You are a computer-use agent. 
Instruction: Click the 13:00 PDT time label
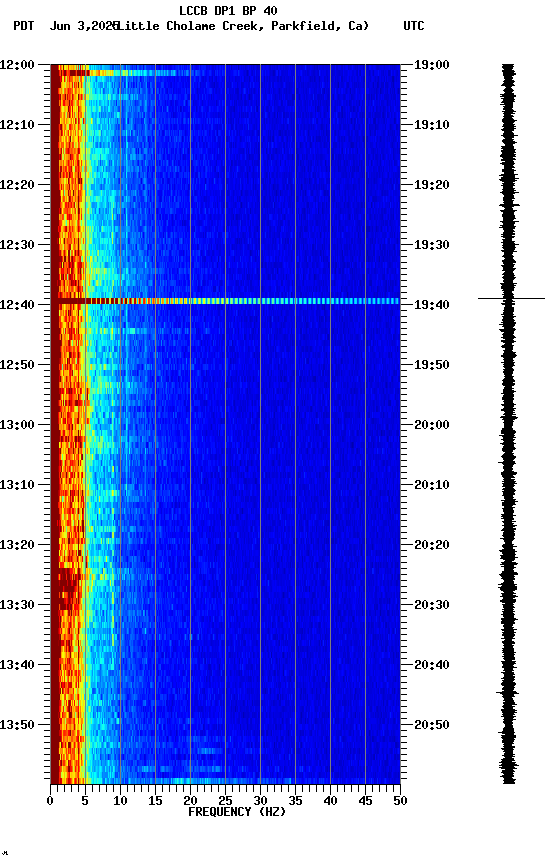[x=17, y=425]
